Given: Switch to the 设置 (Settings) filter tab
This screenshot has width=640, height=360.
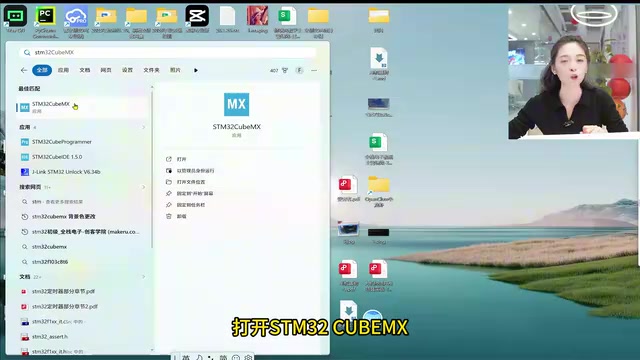Looking at the screenshot, I should coord(127,70).
